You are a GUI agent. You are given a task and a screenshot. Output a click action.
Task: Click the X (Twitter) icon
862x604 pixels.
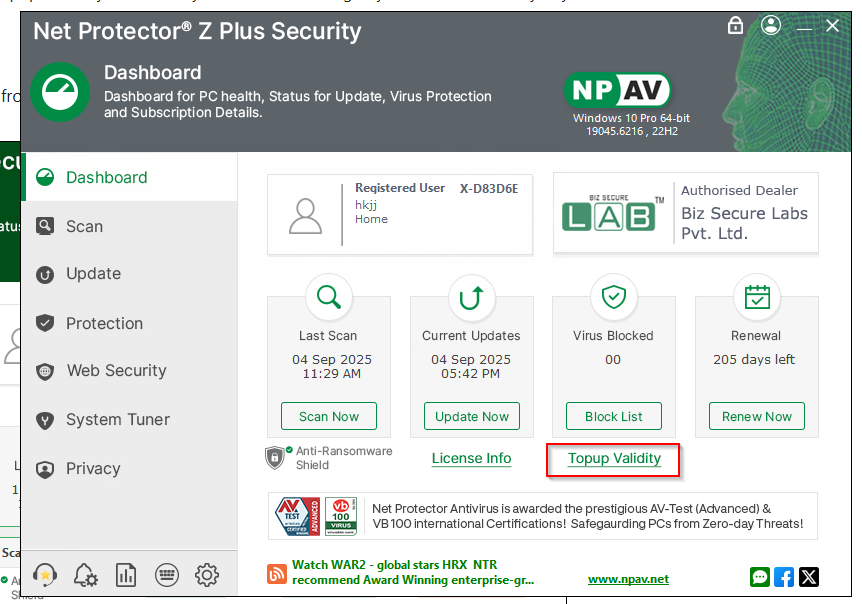(808, 577)
